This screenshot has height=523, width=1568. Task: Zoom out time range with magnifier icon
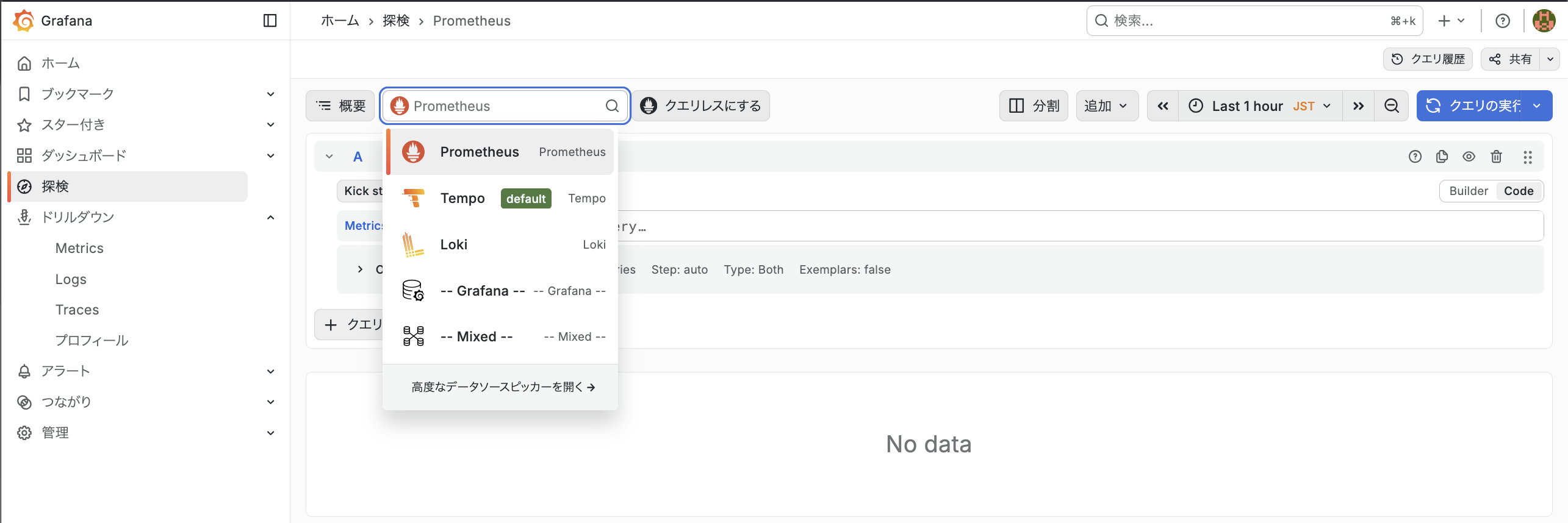[1392, 106]
